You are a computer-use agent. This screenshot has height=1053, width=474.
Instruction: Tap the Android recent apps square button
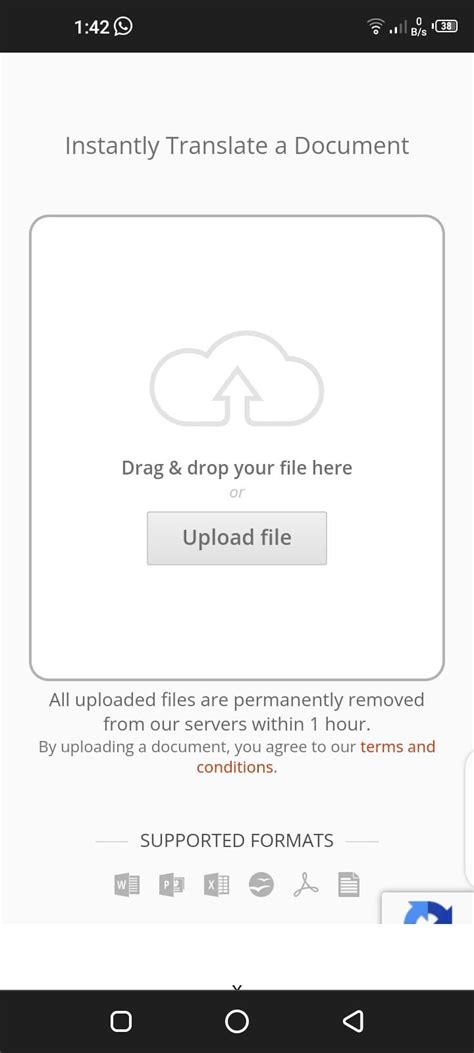(121, 1021)
